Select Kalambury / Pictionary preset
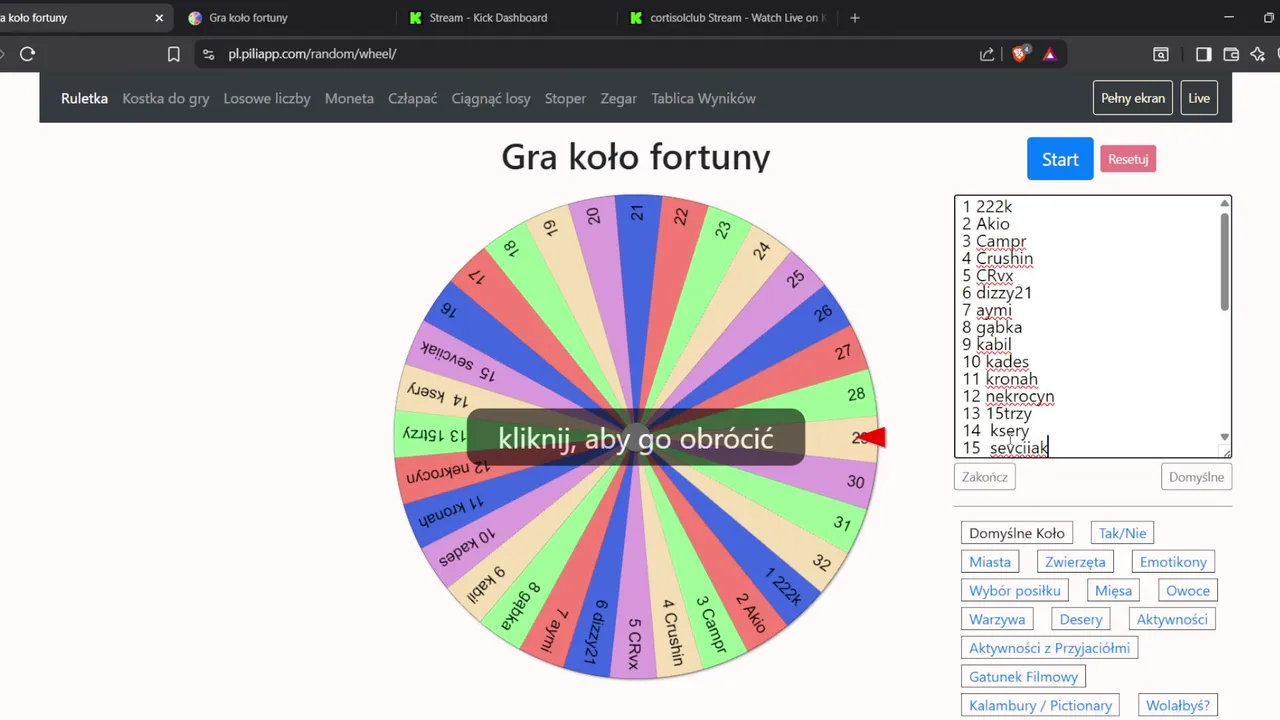 point(1040,706)
